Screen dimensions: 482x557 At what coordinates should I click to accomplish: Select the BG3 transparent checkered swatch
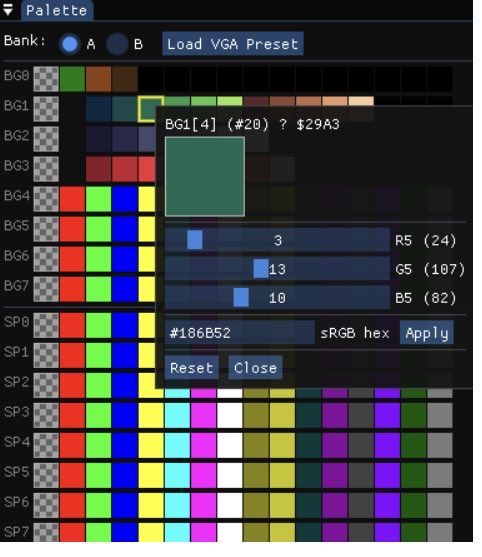(x=46, y=169)
